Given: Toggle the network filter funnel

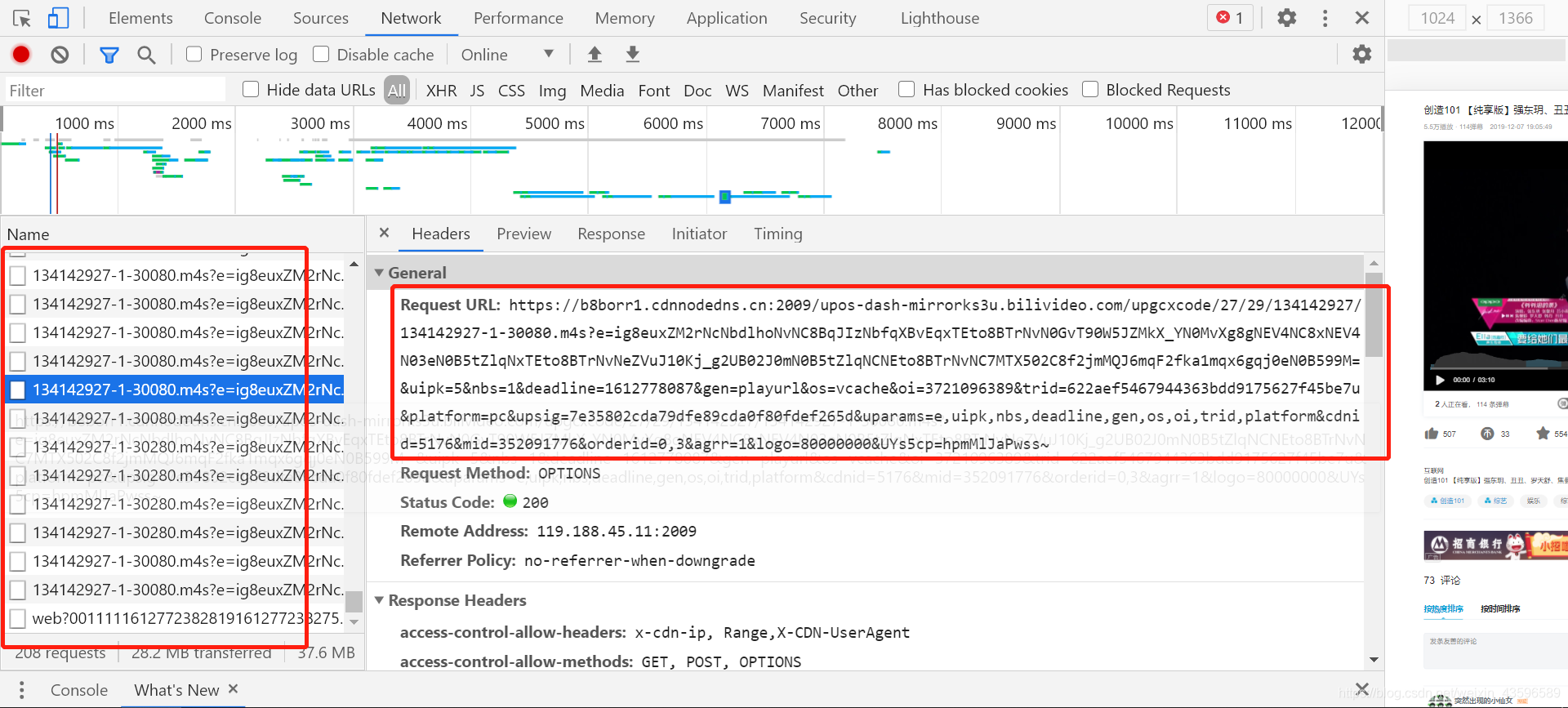Looking at the screenshot, I should tap(109, 55).
